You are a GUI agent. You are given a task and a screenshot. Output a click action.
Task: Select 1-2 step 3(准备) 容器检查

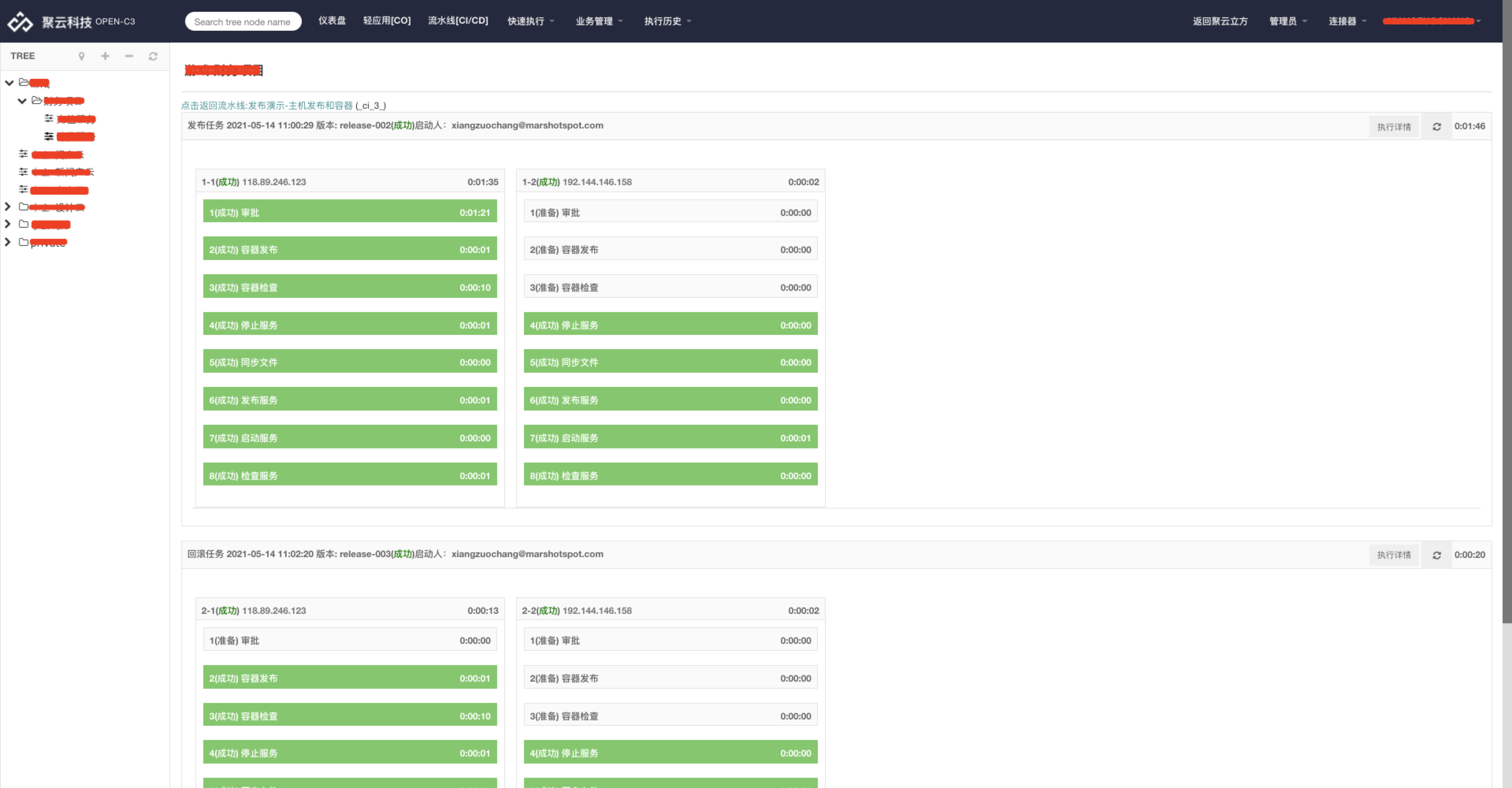tap(670, 286)
